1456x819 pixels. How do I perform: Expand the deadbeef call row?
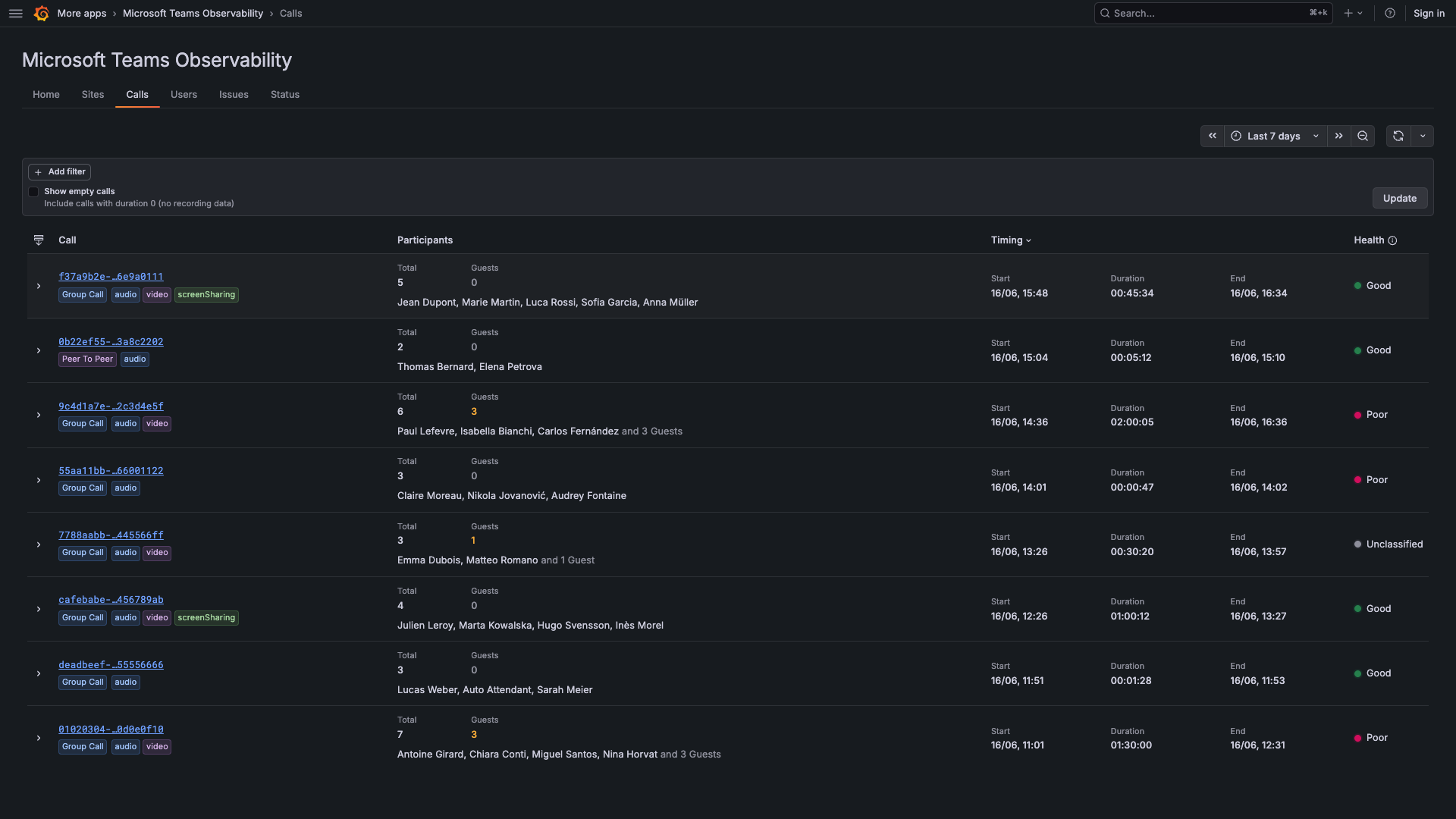39,674
